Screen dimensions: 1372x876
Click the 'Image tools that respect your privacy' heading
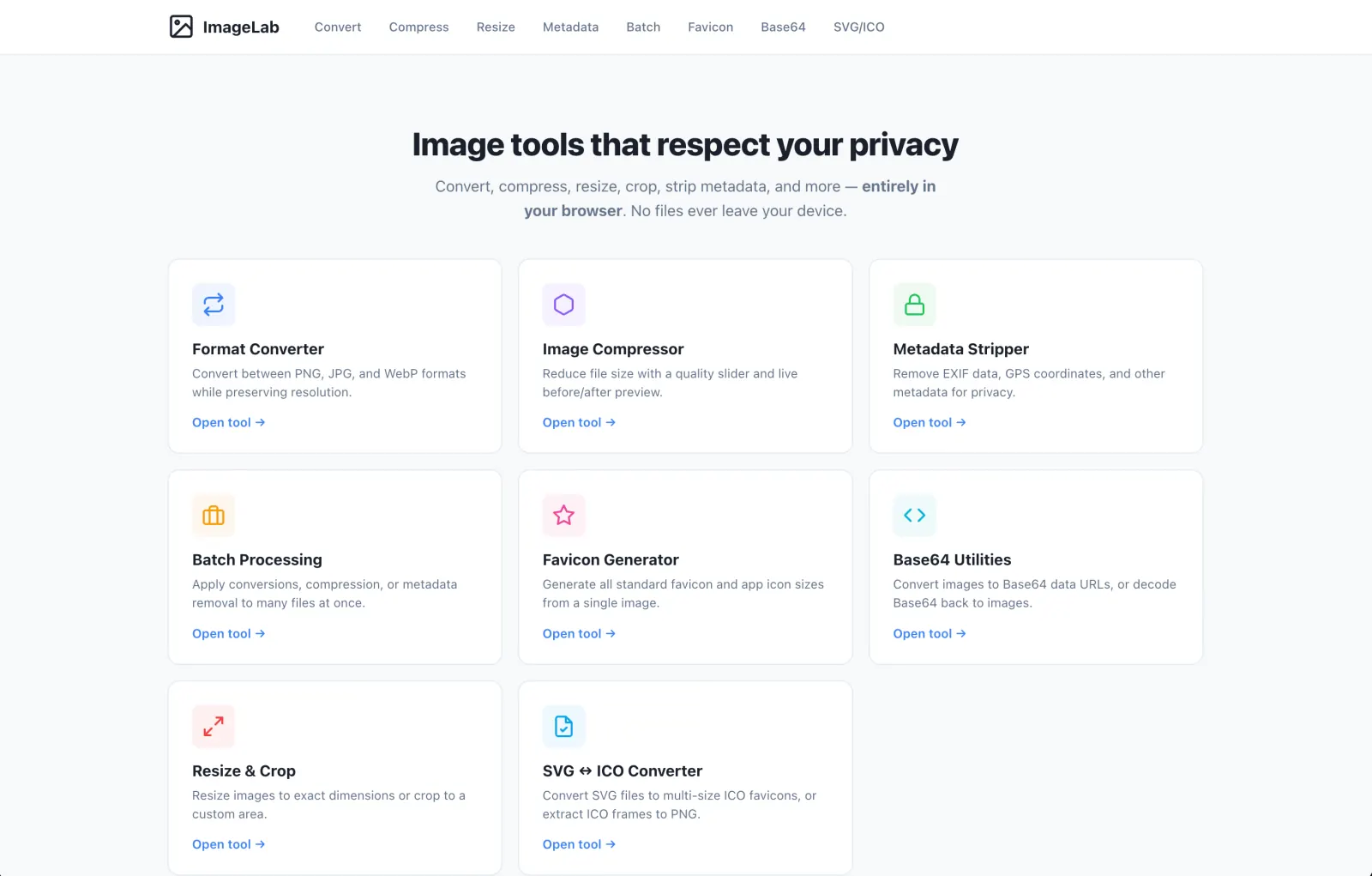coord(685,145)
